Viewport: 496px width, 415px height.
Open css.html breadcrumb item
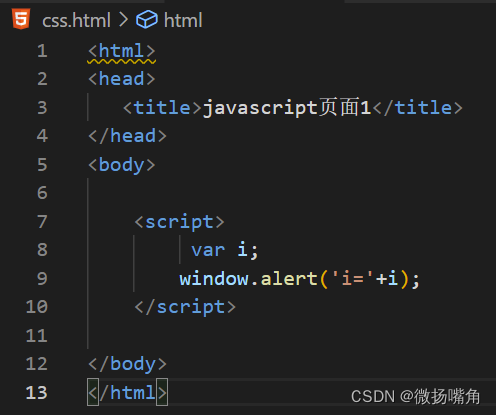click(76, 20)
